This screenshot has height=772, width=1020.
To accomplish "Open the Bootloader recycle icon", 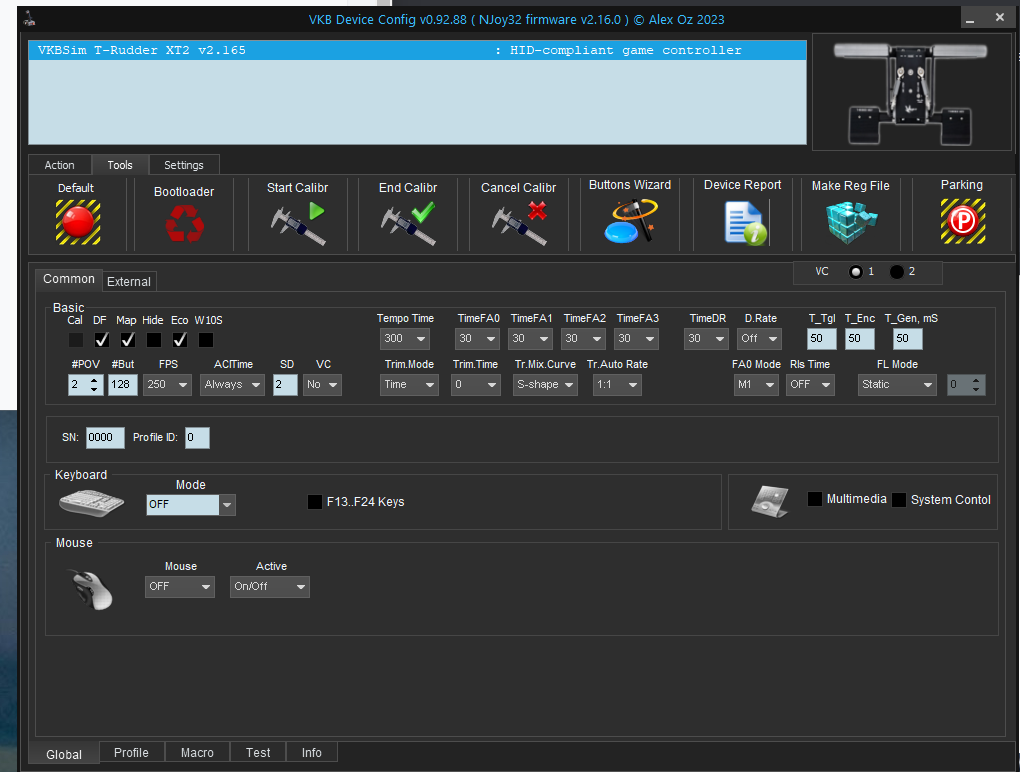I will [x=185, y=224].
